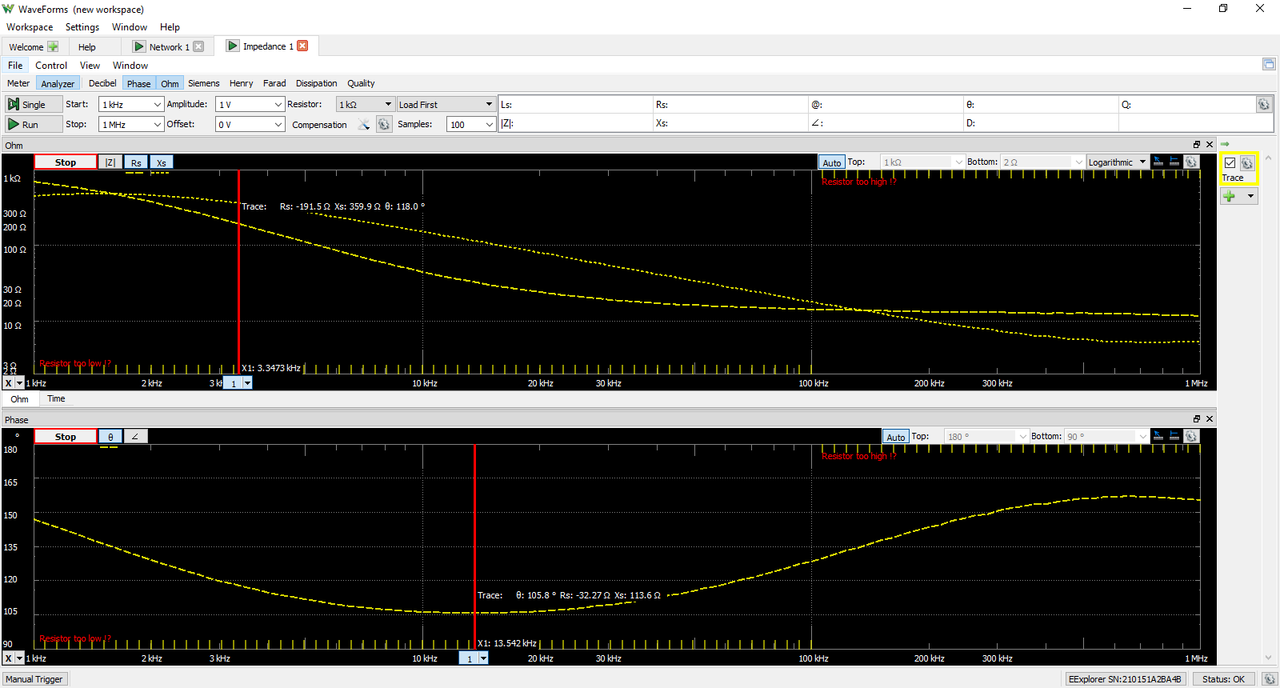
Task: Click the Welcome tab green plus icon
Action: pos(53,47)
